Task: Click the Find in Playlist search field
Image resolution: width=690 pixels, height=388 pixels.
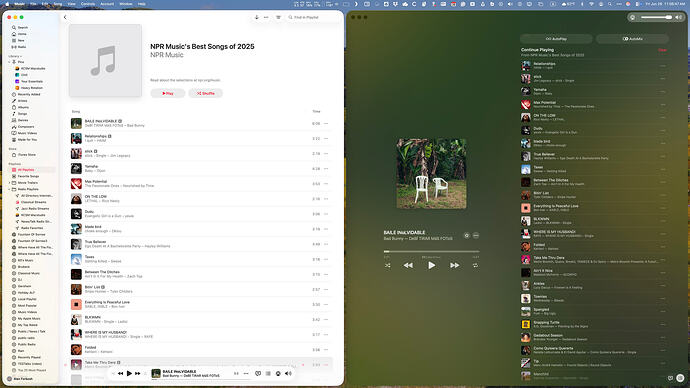Action: tap(313, 17)
